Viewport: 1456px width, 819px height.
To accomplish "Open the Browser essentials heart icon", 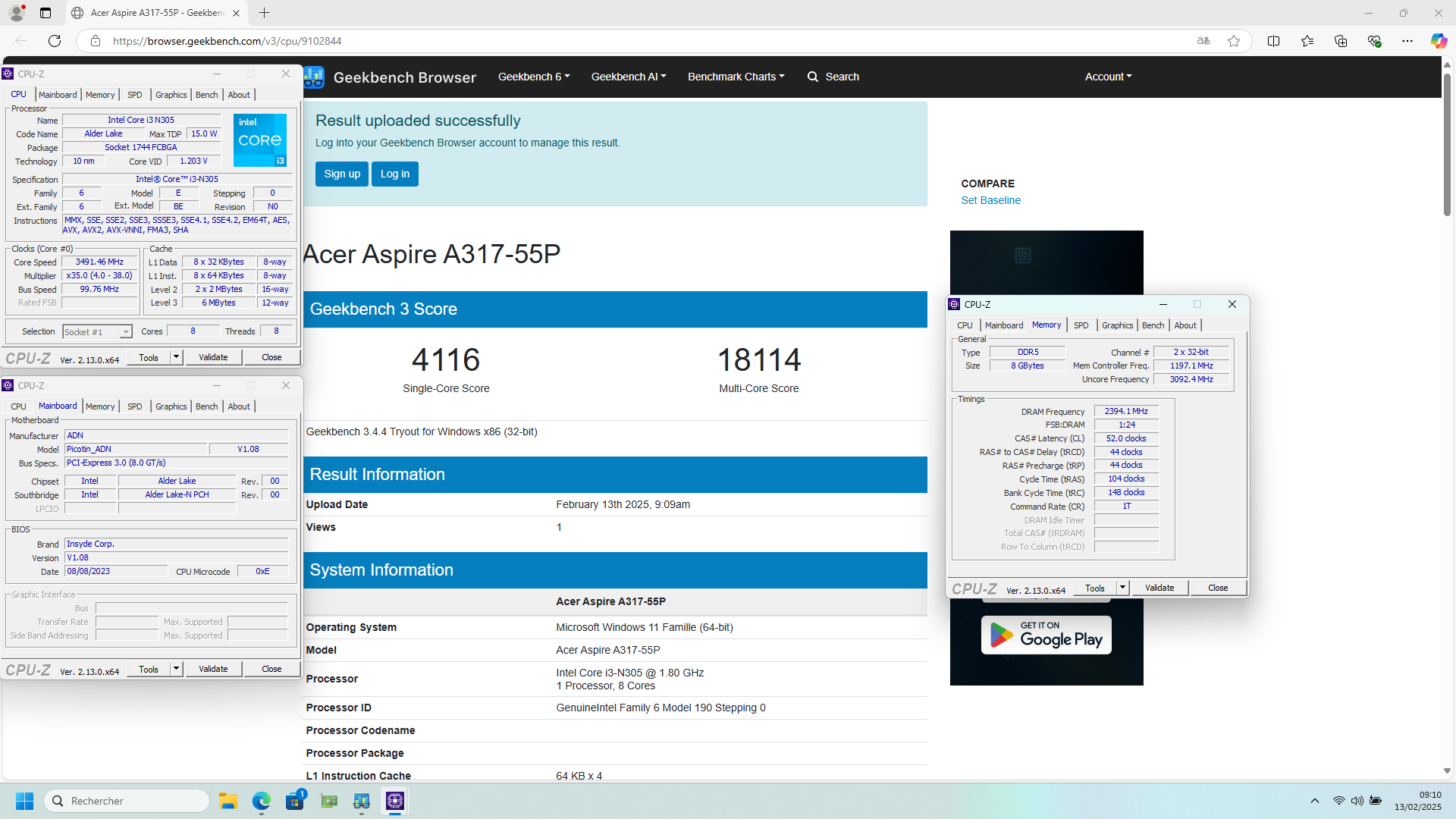I will pos(1374,41).
